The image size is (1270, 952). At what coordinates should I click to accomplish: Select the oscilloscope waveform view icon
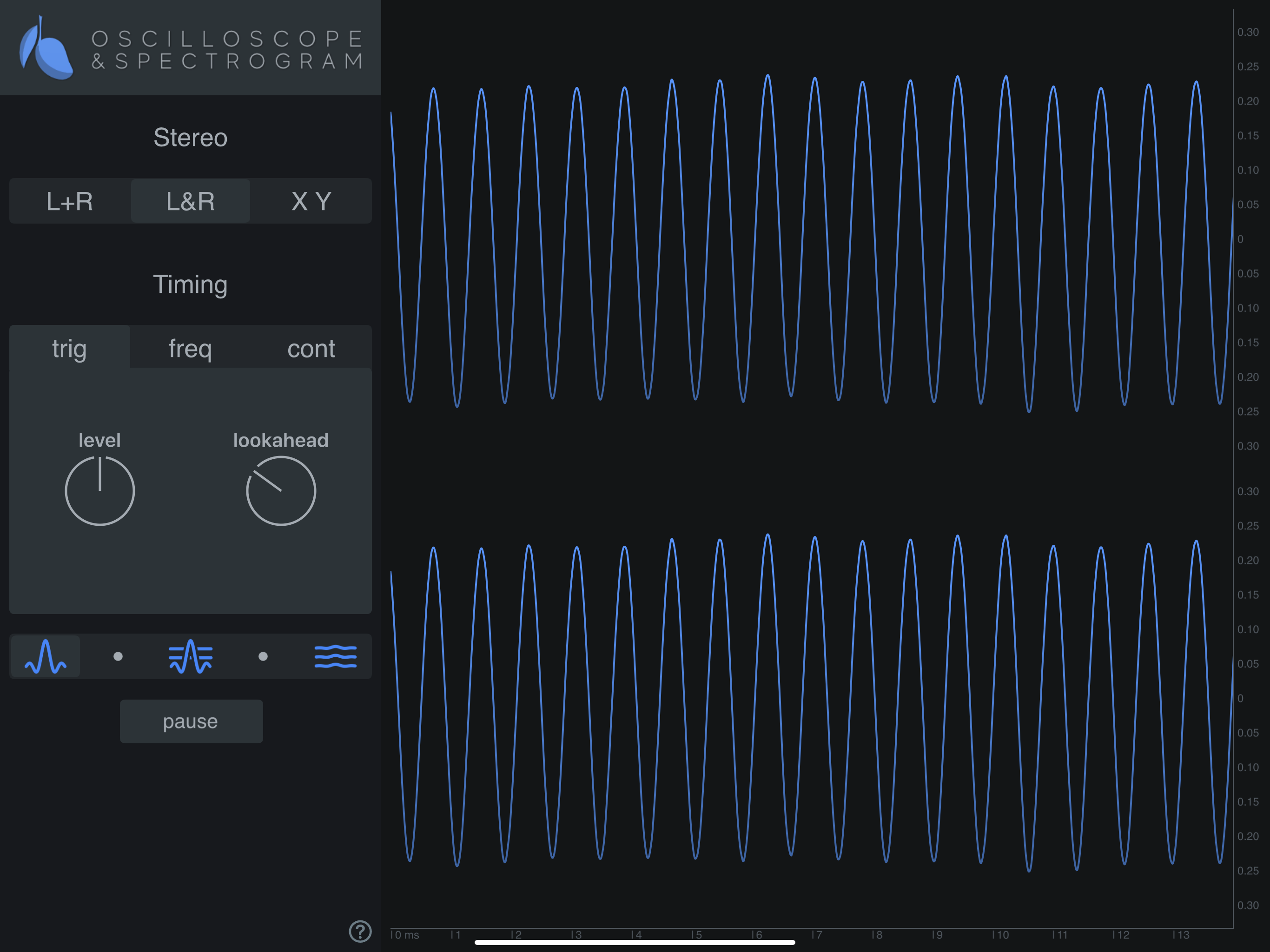[46, 656]
